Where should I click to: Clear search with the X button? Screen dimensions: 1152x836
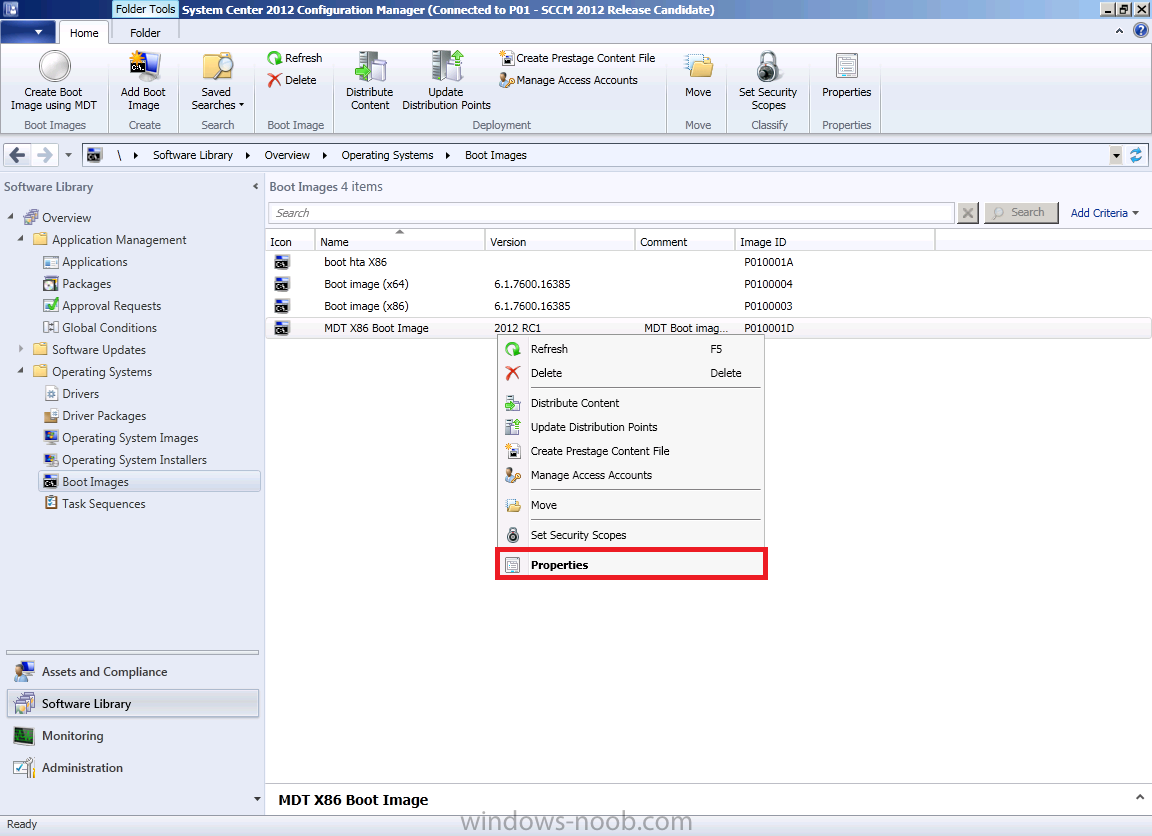pyautogui.click(x=968, y=213)
